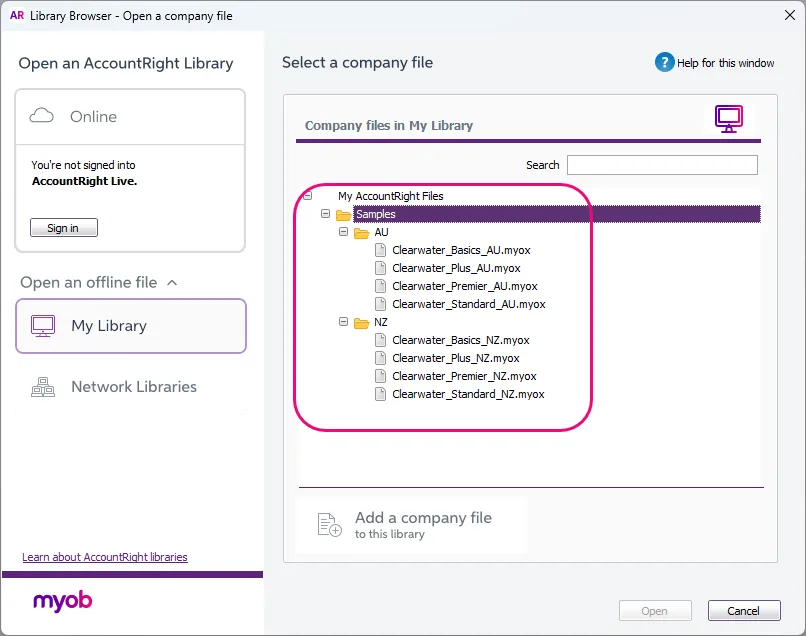Click the Cancel button
This screenshot has height=636, width=806.
tap(744, 611)
